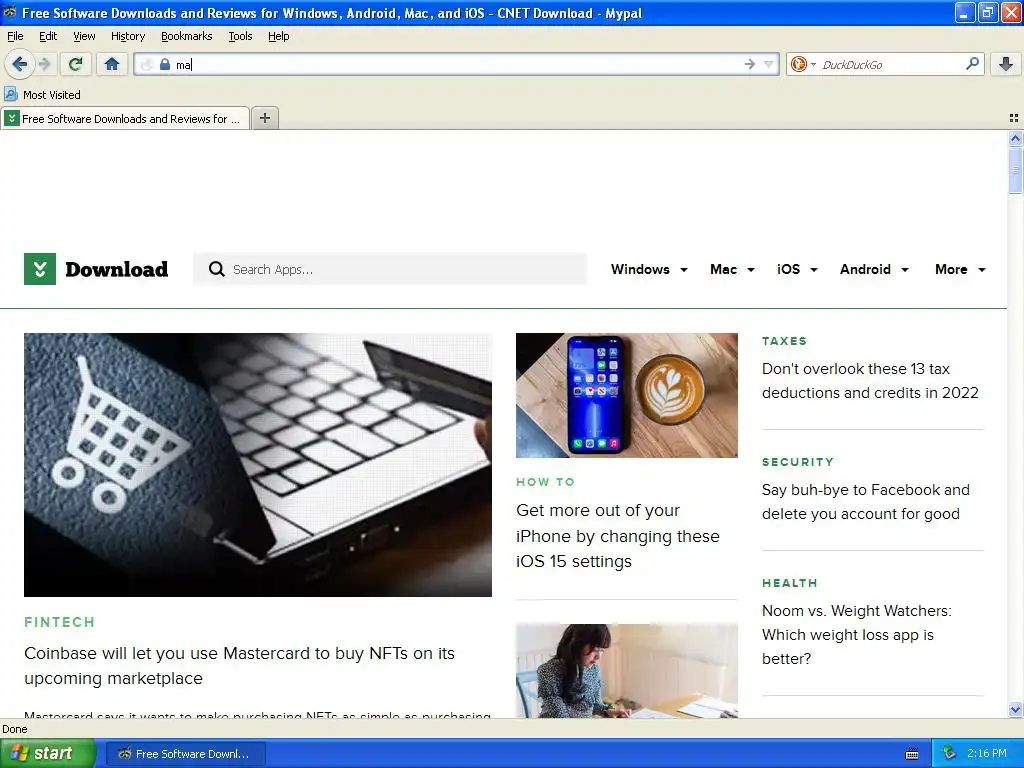Screen dimensions: 1024x768
Task: Open the View menu
Action: coord(84,36)
